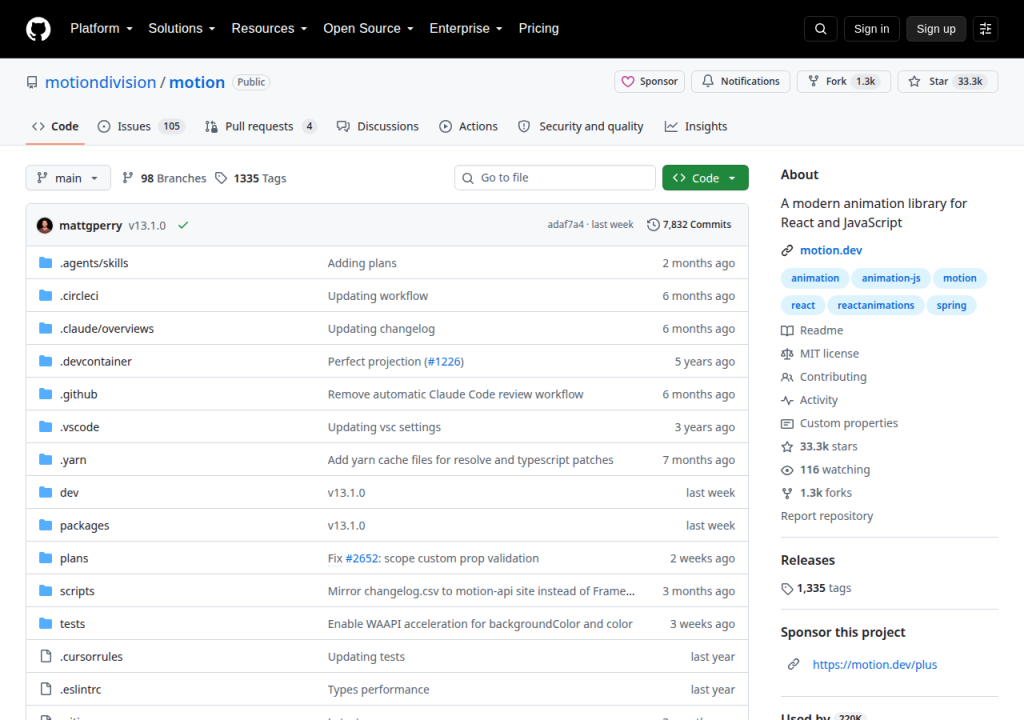1024x720 pixels.
Task: Expand the Open Source dropdown menu
Action: click(368, 29)
